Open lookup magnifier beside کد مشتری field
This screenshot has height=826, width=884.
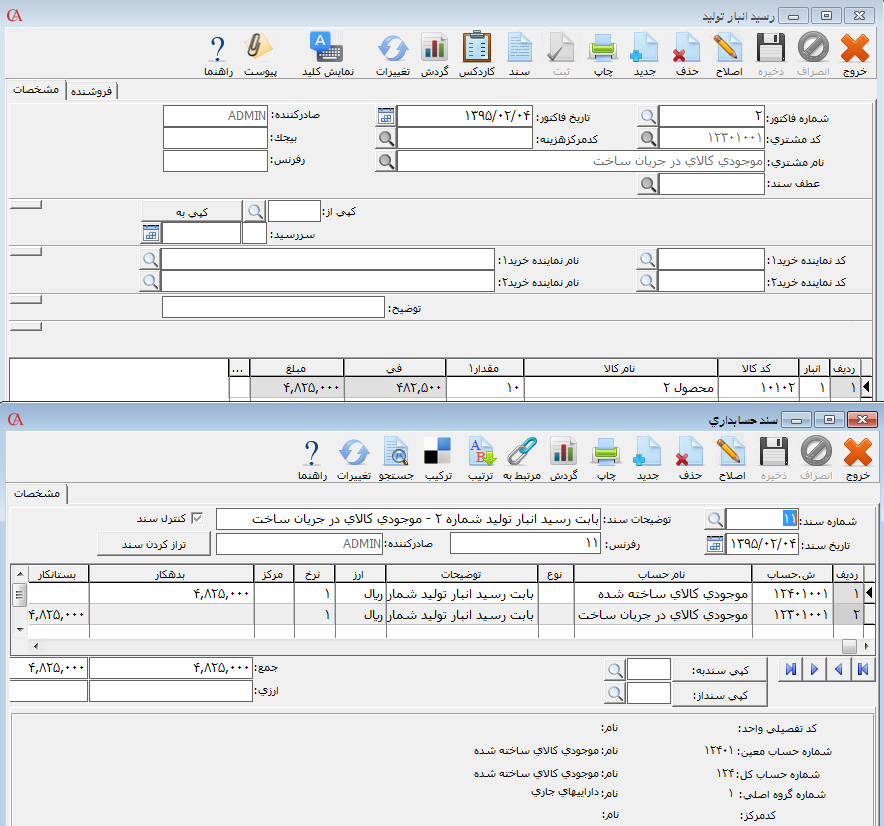648,138
